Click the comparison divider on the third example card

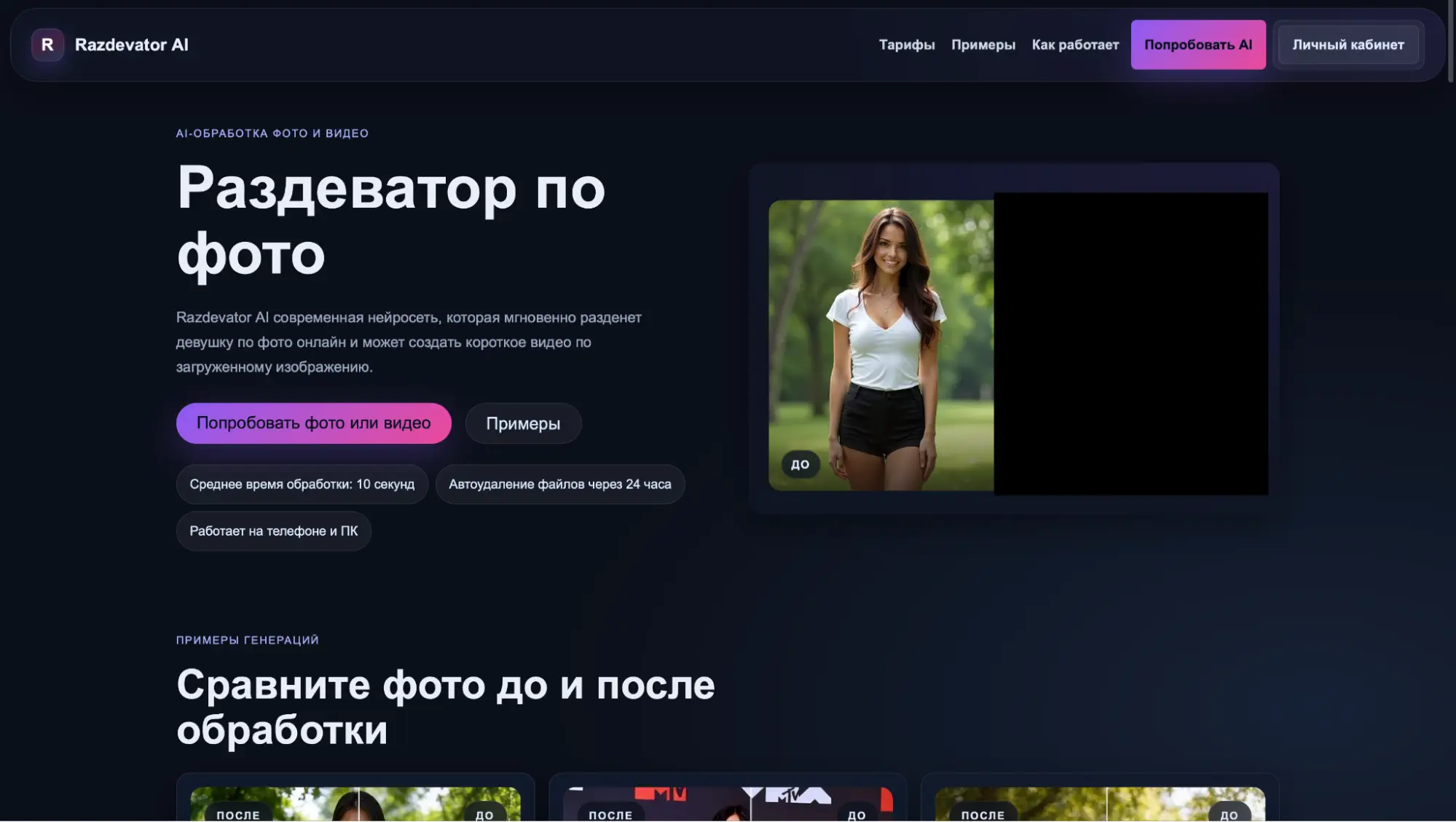pos(1107,805)
